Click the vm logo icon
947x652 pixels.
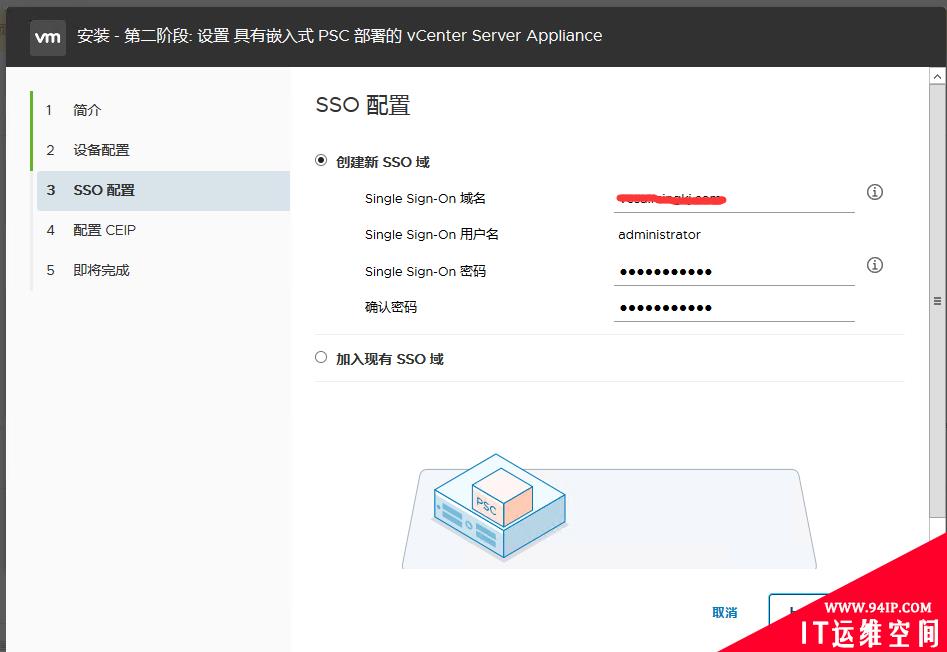[x=48, y=37]
